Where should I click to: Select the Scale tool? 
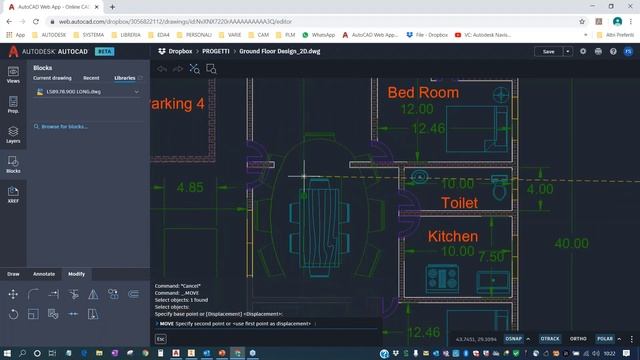pyautogui.click(x=33, y=314)
